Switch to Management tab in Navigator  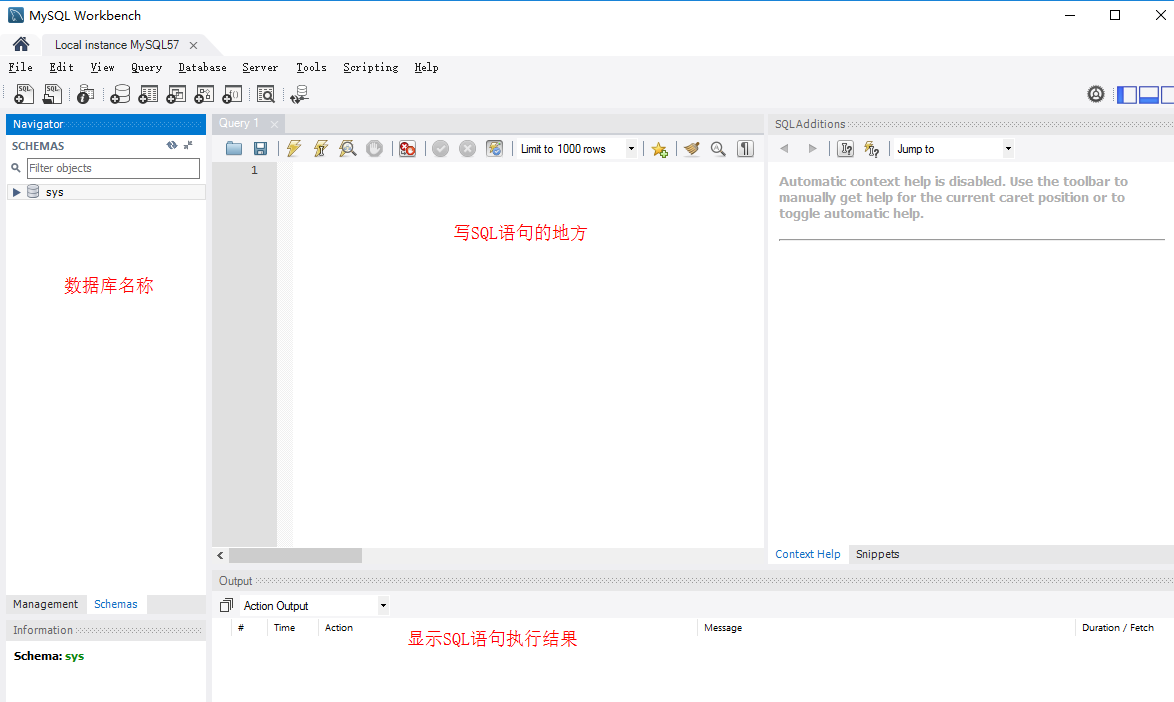46,604
